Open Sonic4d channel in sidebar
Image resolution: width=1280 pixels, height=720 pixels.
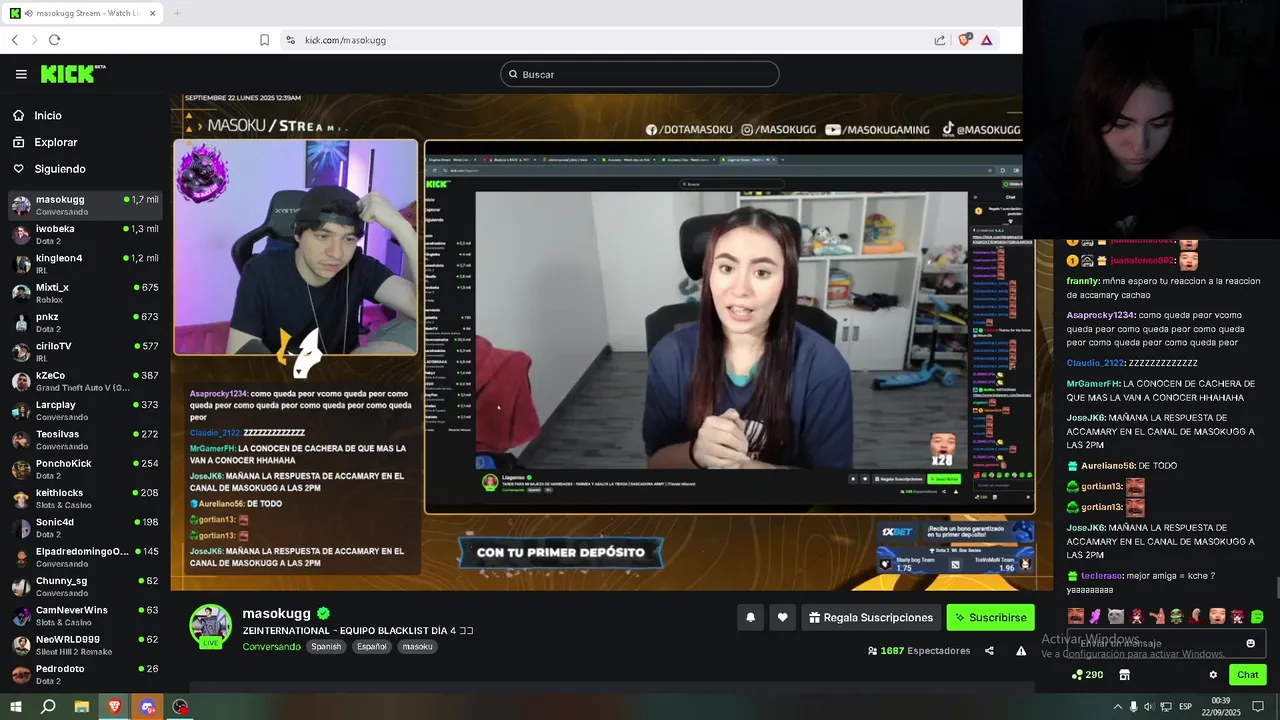tap(85, 527)
